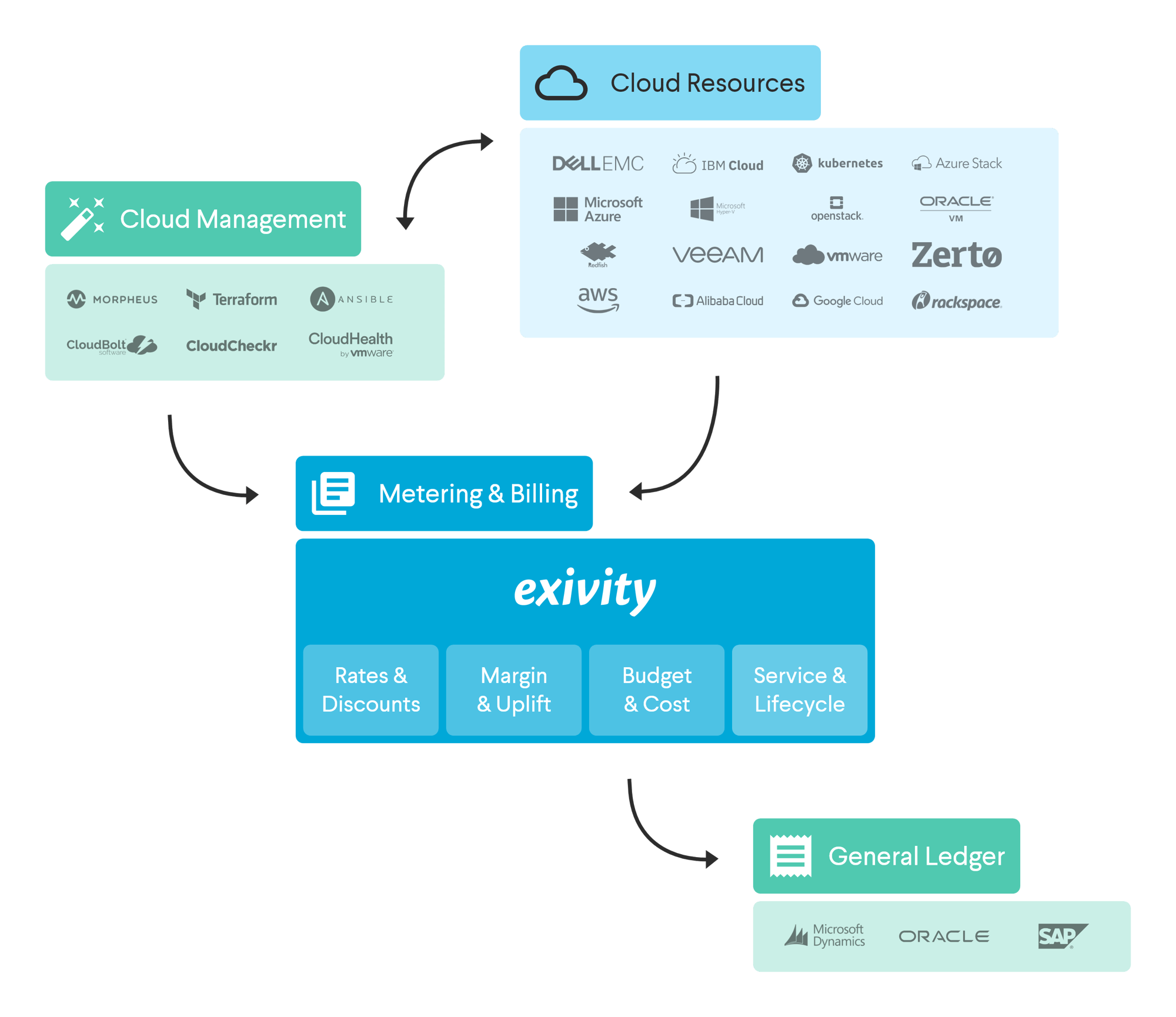1176x1017 pixels.
Task: Select the Redfish logo
Action: pyautogui.click(x=597, y=255)
